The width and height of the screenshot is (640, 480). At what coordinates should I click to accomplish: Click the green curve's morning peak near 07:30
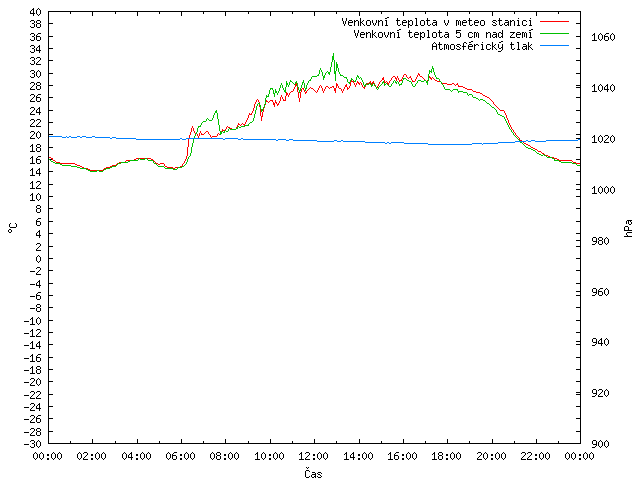click(216, 111)
